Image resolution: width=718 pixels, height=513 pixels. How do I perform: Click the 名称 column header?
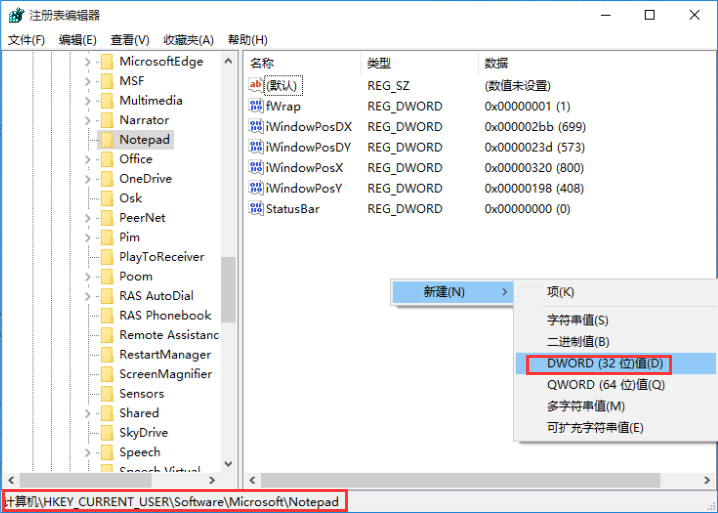[303, 63]
